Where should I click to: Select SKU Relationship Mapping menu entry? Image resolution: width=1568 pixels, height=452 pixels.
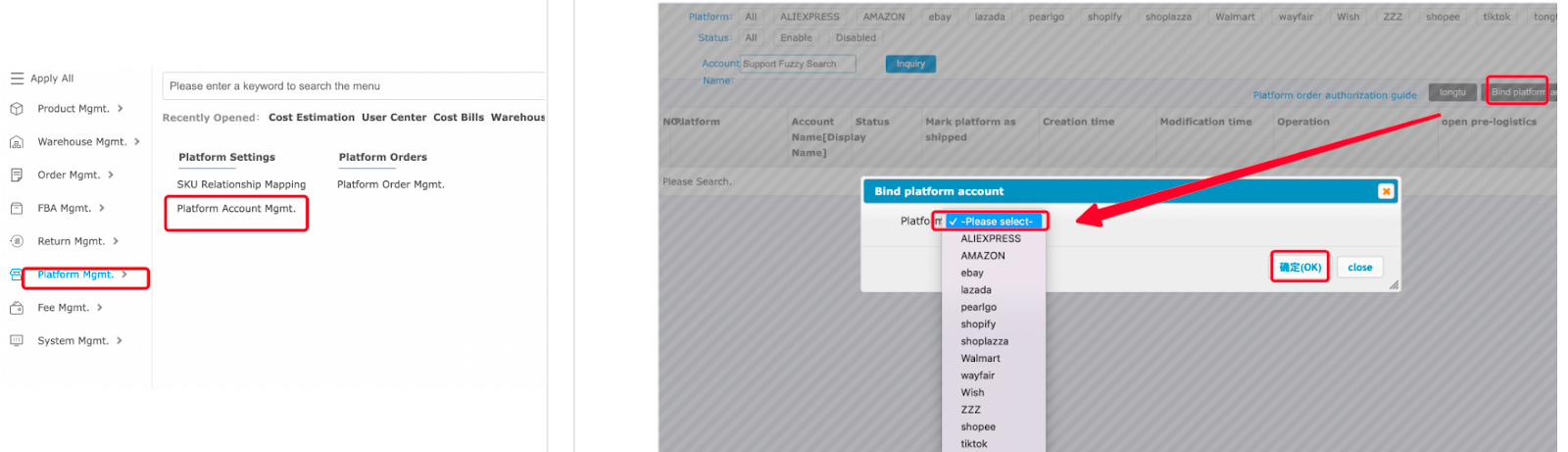pyautogui.click(x=241, y=184)
